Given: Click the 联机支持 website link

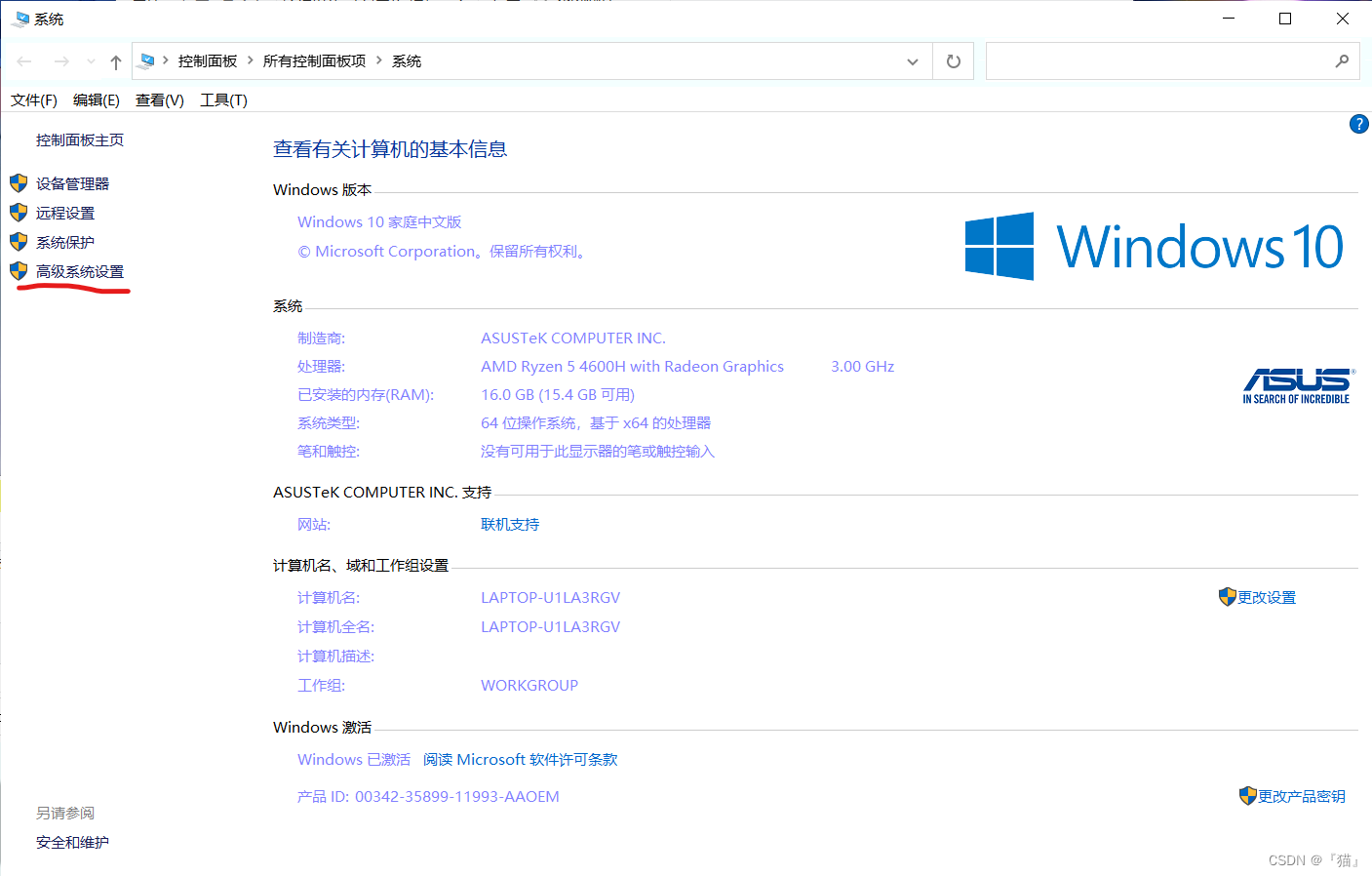Looking at the screenshot, I should tap(510, 525).
